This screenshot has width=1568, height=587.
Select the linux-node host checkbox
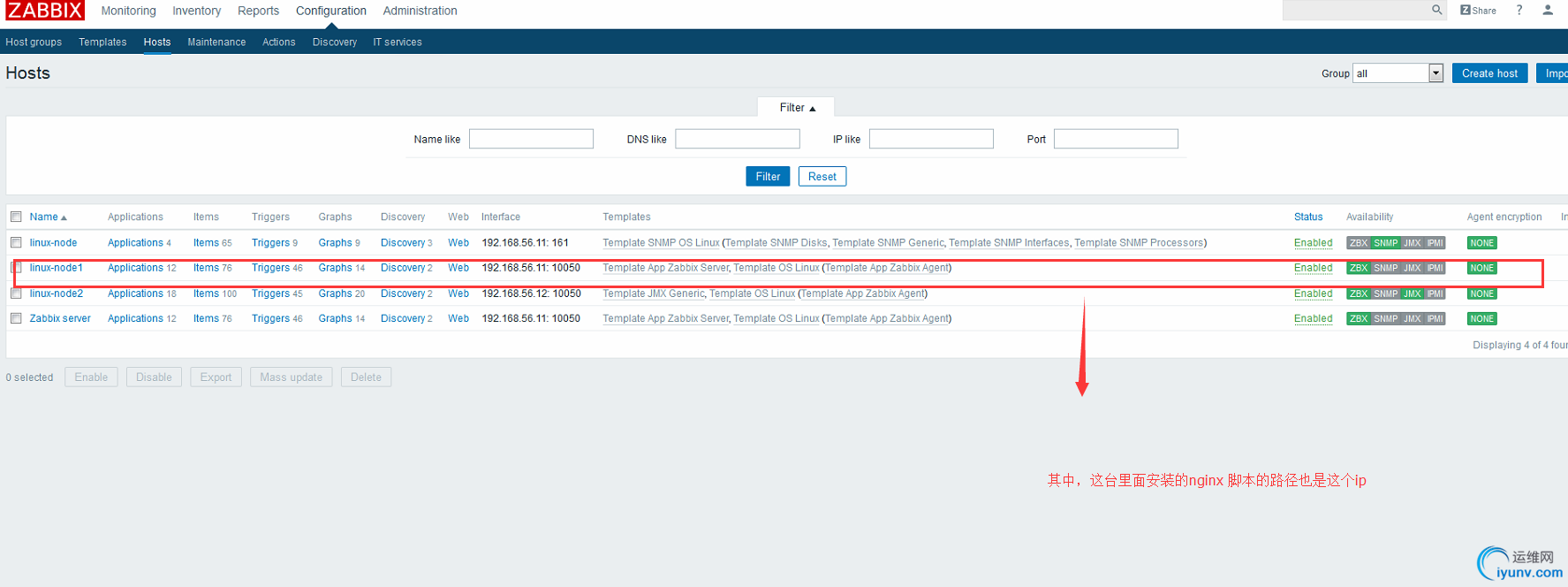tap(16, 242)
